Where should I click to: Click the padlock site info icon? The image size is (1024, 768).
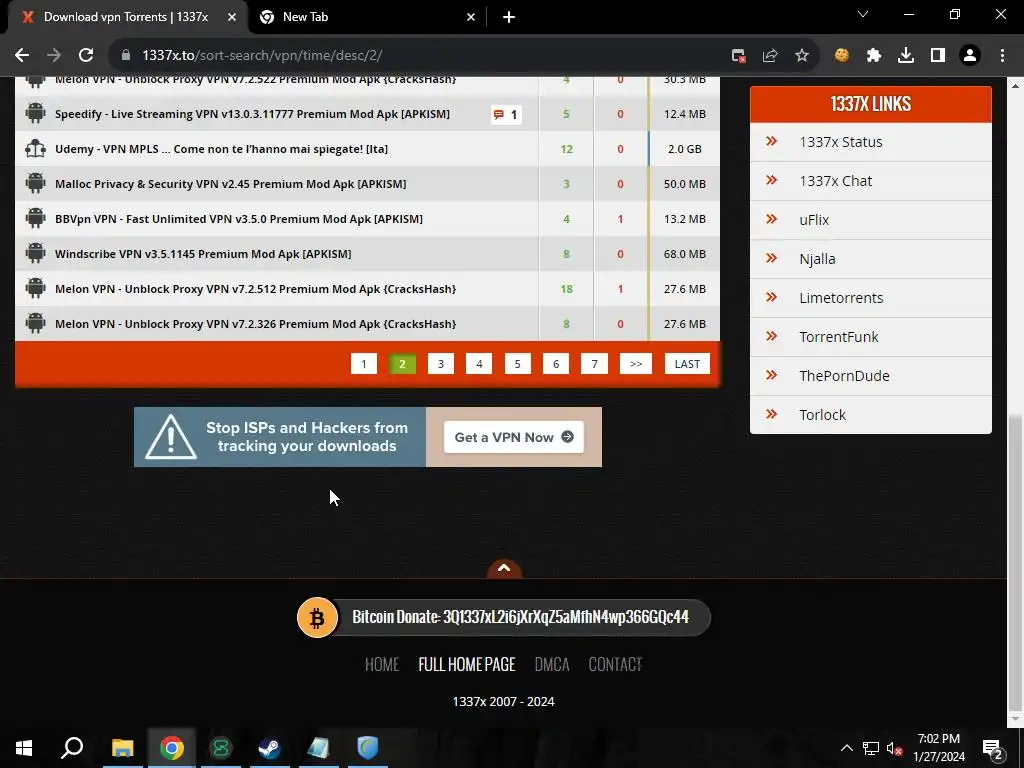126,56
